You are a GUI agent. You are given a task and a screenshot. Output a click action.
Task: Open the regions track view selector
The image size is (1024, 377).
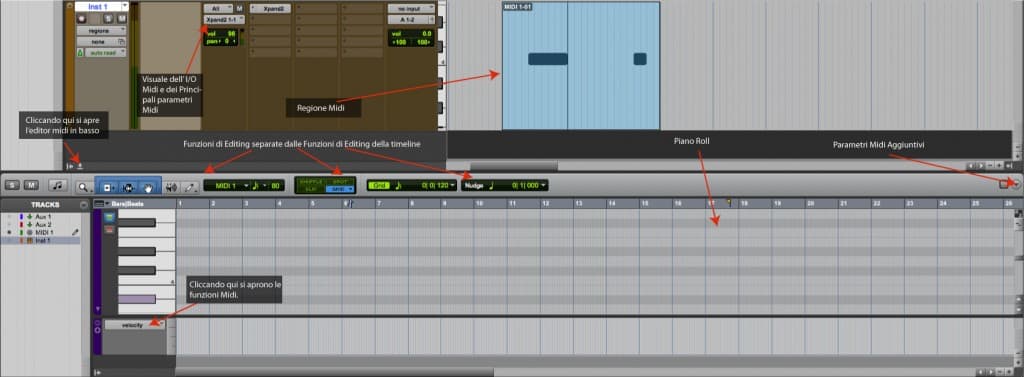101,30
